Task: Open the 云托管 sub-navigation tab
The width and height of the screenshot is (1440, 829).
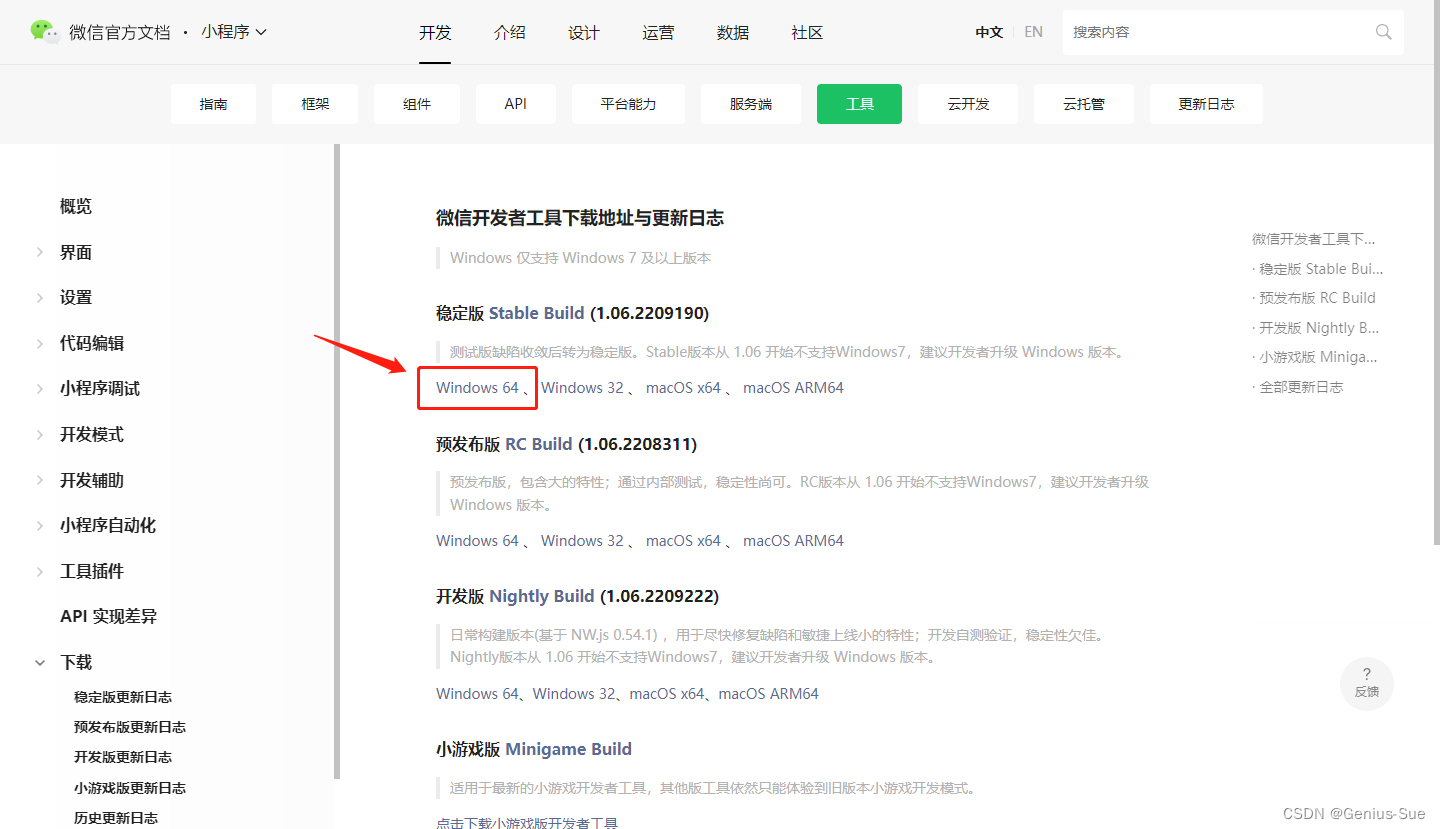Action: 1084,104
